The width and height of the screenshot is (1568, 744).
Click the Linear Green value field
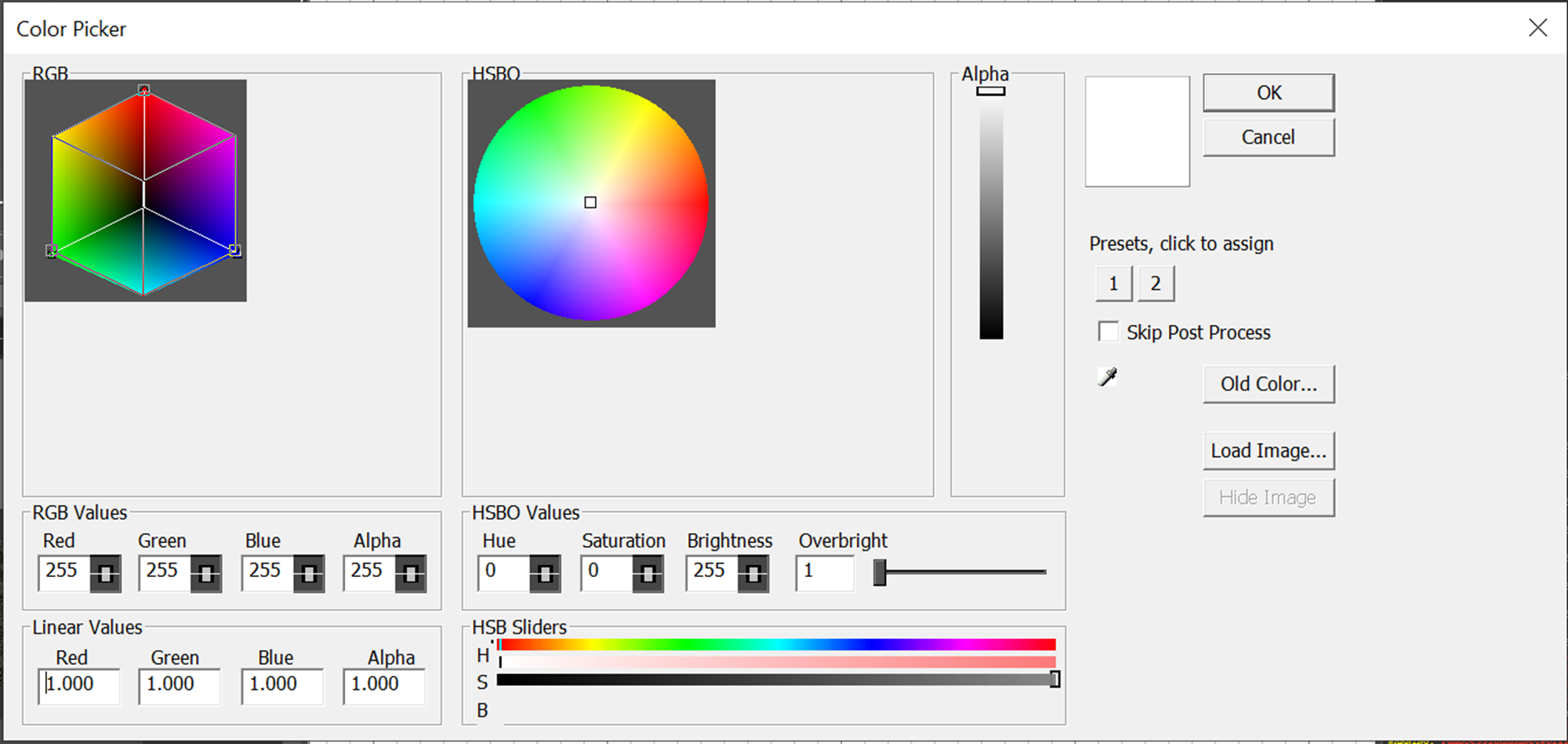tap(180, 686)
